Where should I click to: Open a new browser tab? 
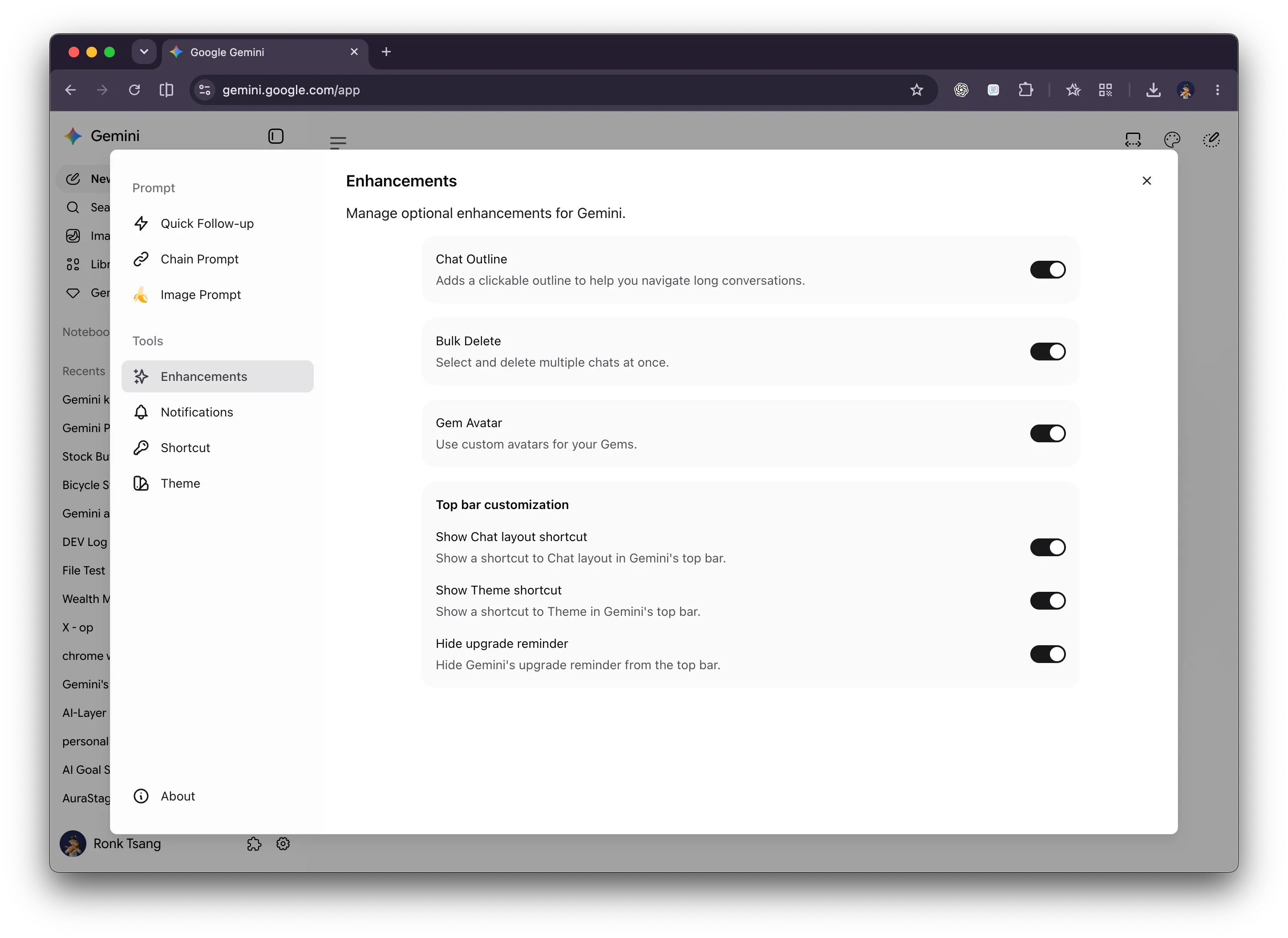coord(386,52)
